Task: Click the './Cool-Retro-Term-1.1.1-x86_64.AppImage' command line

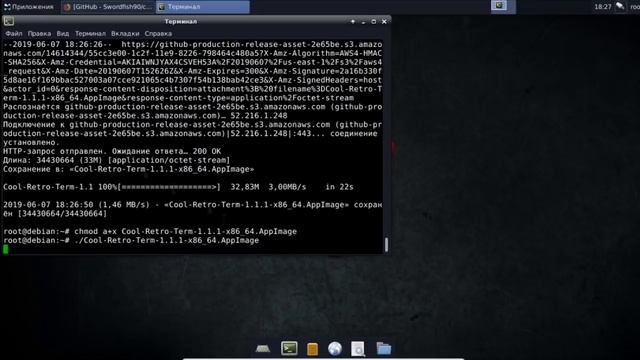Action: click(131, 240)
